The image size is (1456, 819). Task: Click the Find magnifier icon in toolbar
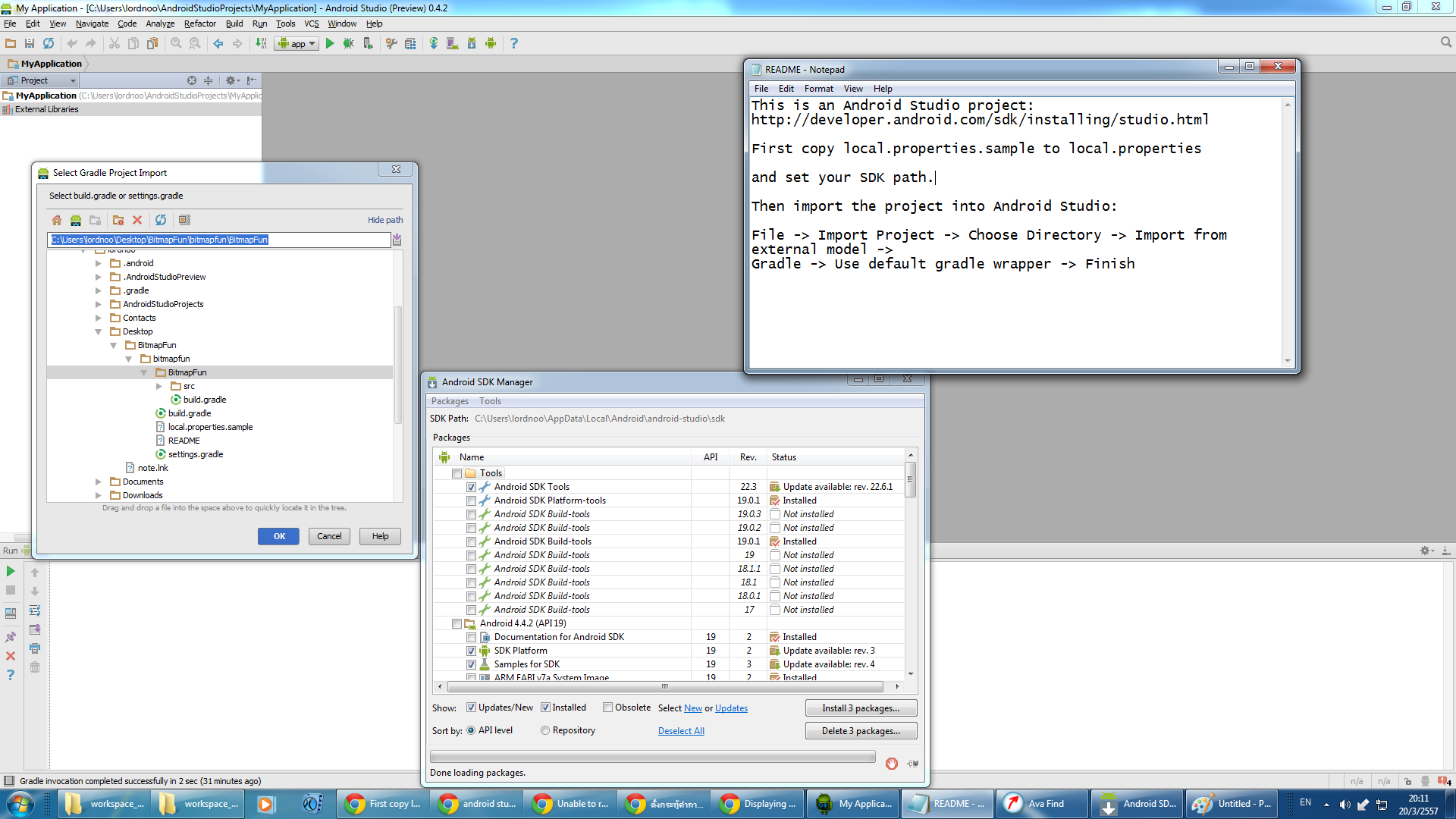coord(176,43)
